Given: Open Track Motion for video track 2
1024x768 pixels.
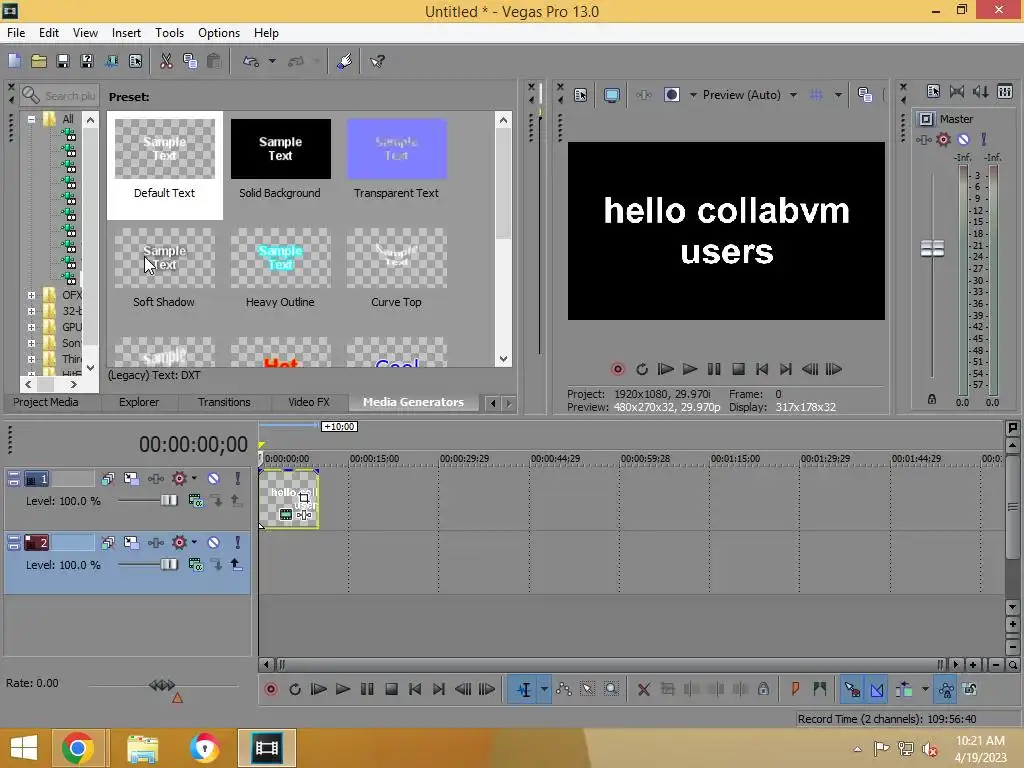Looking at the screenshot, I should click(131, 543).
